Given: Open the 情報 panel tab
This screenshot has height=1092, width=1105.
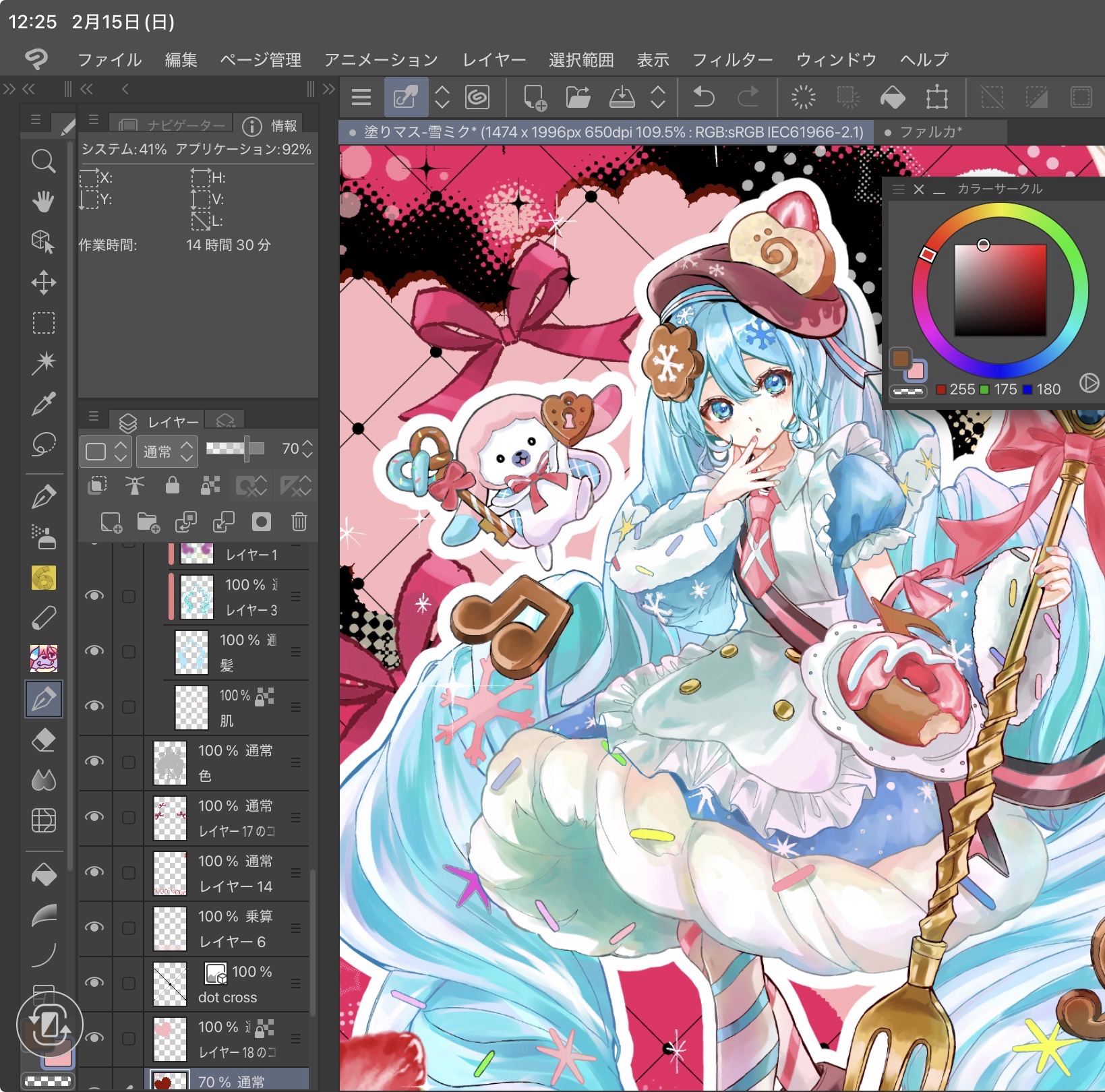Looking at the screenshot, I should (272, 126).
